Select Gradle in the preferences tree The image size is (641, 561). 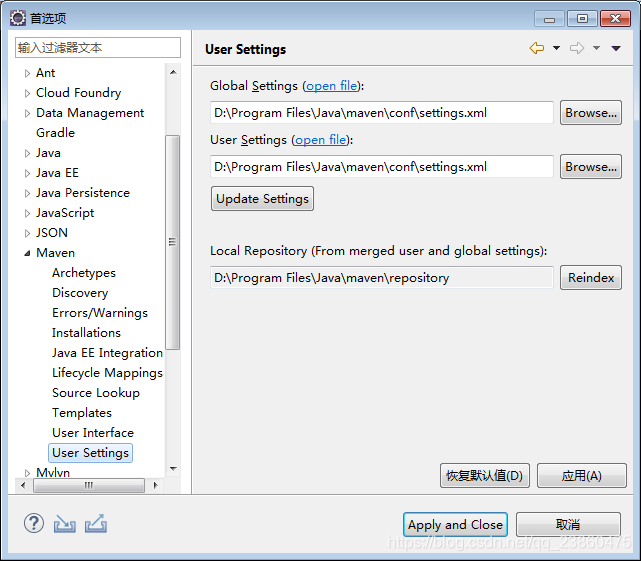pyautogui.click(x=55, y=132)
